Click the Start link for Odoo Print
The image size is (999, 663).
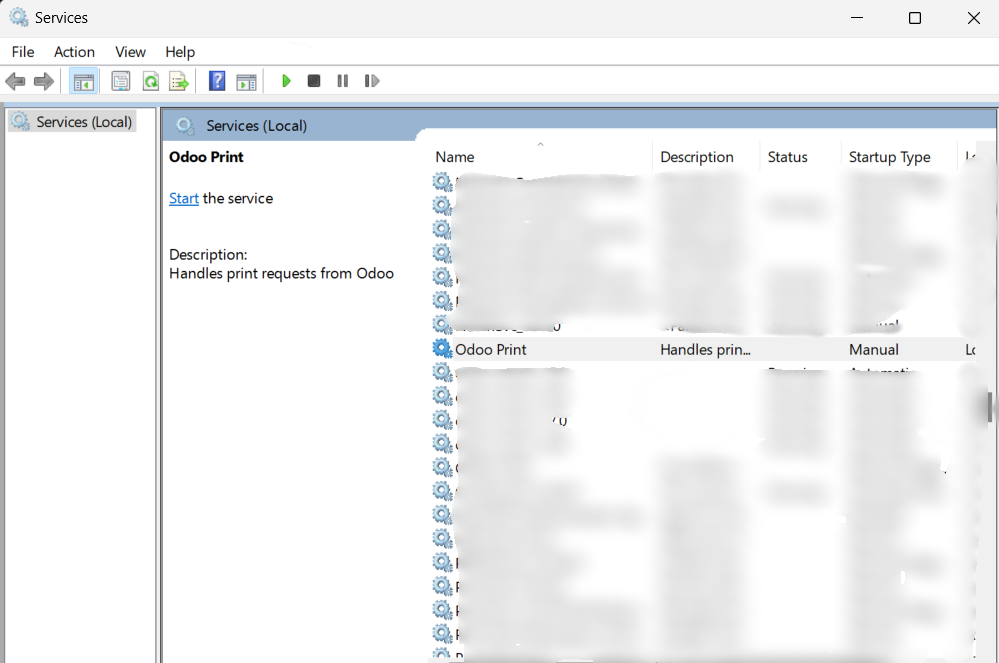[x=184, y=198]
